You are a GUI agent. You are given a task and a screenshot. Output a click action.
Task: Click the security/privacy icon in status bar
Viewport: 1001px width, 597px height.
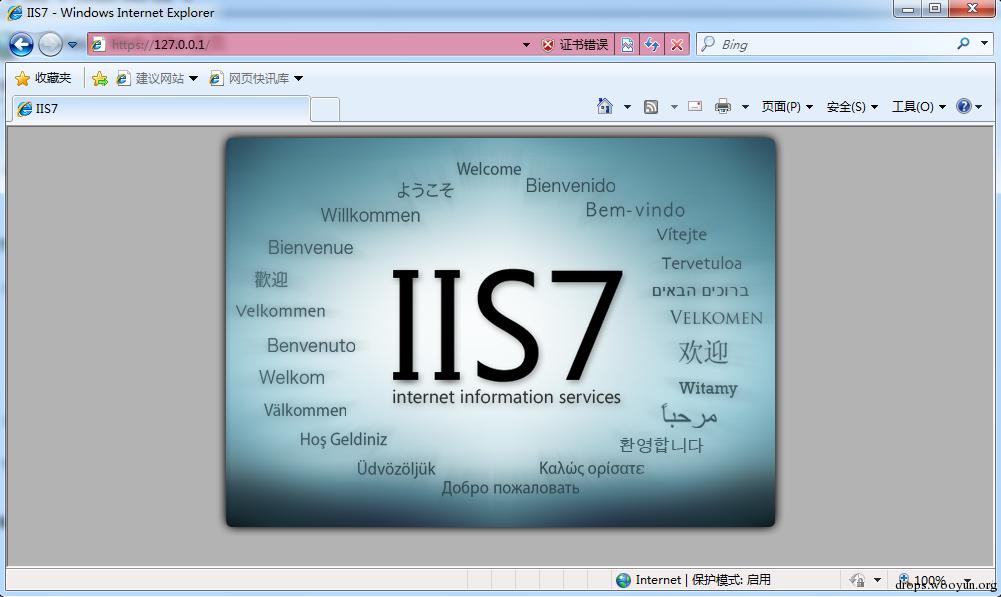coord(857,580)
